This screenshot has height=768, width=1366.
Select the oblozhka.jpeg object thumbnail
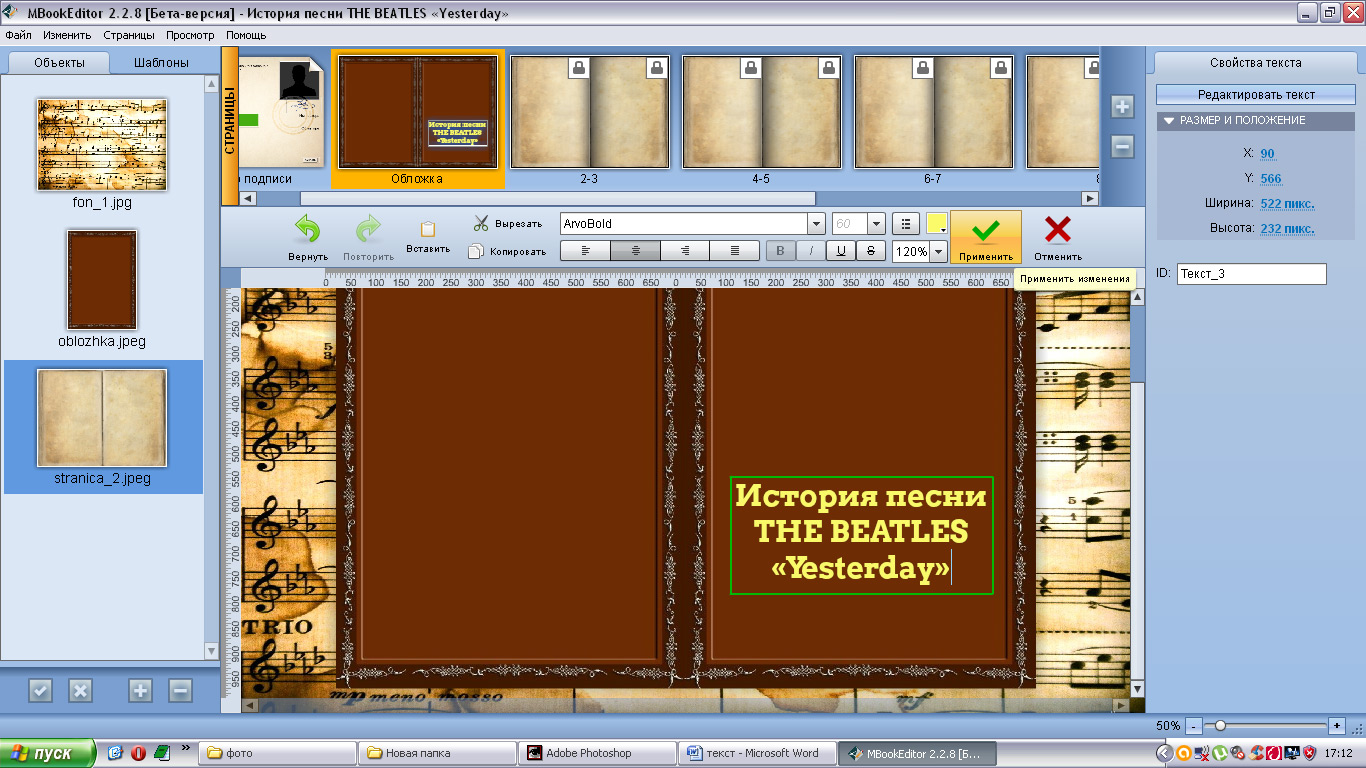click(102, 280)
